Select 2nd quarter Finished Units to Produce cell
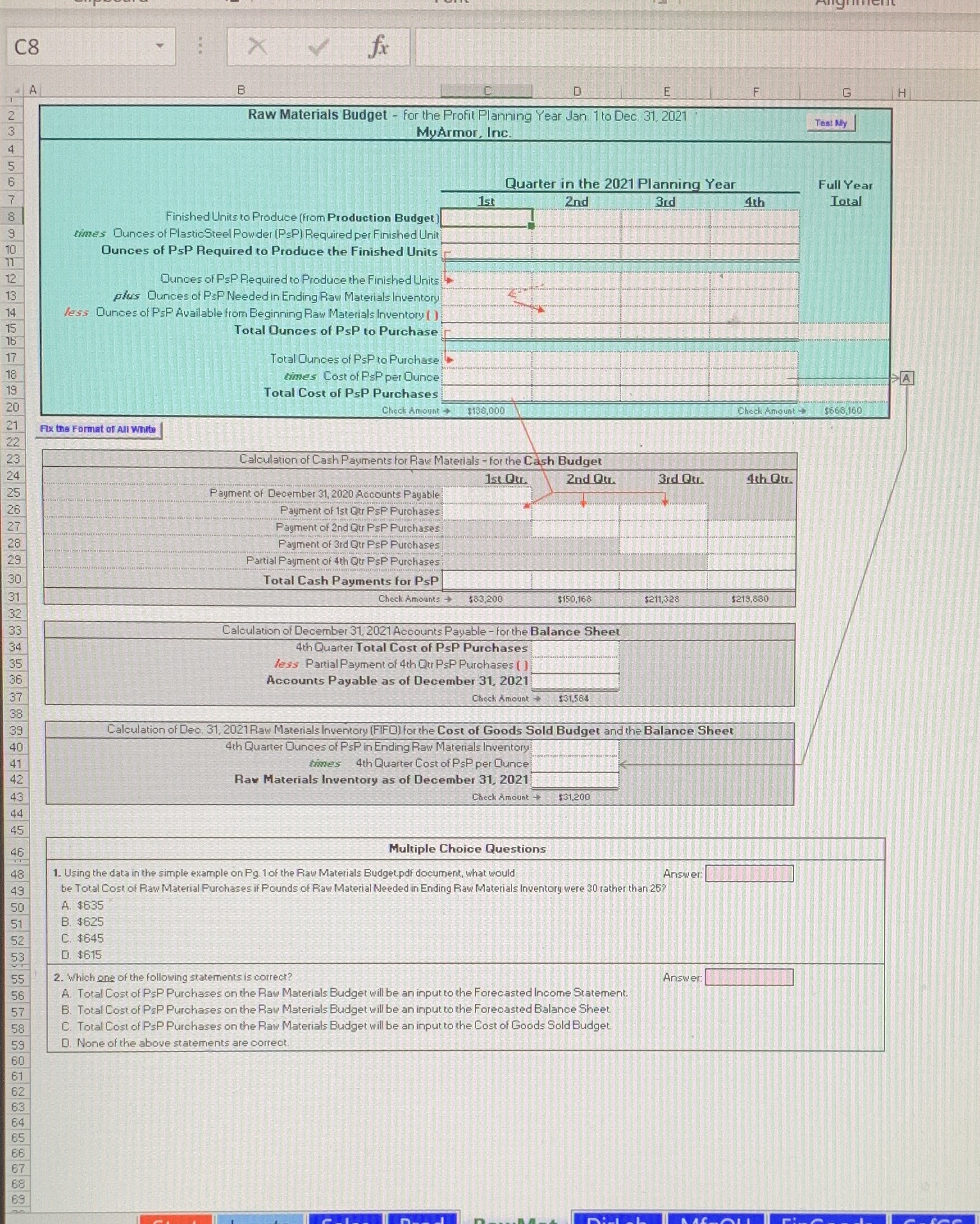This screenshot has width=980, height=1224. [576, 217]
